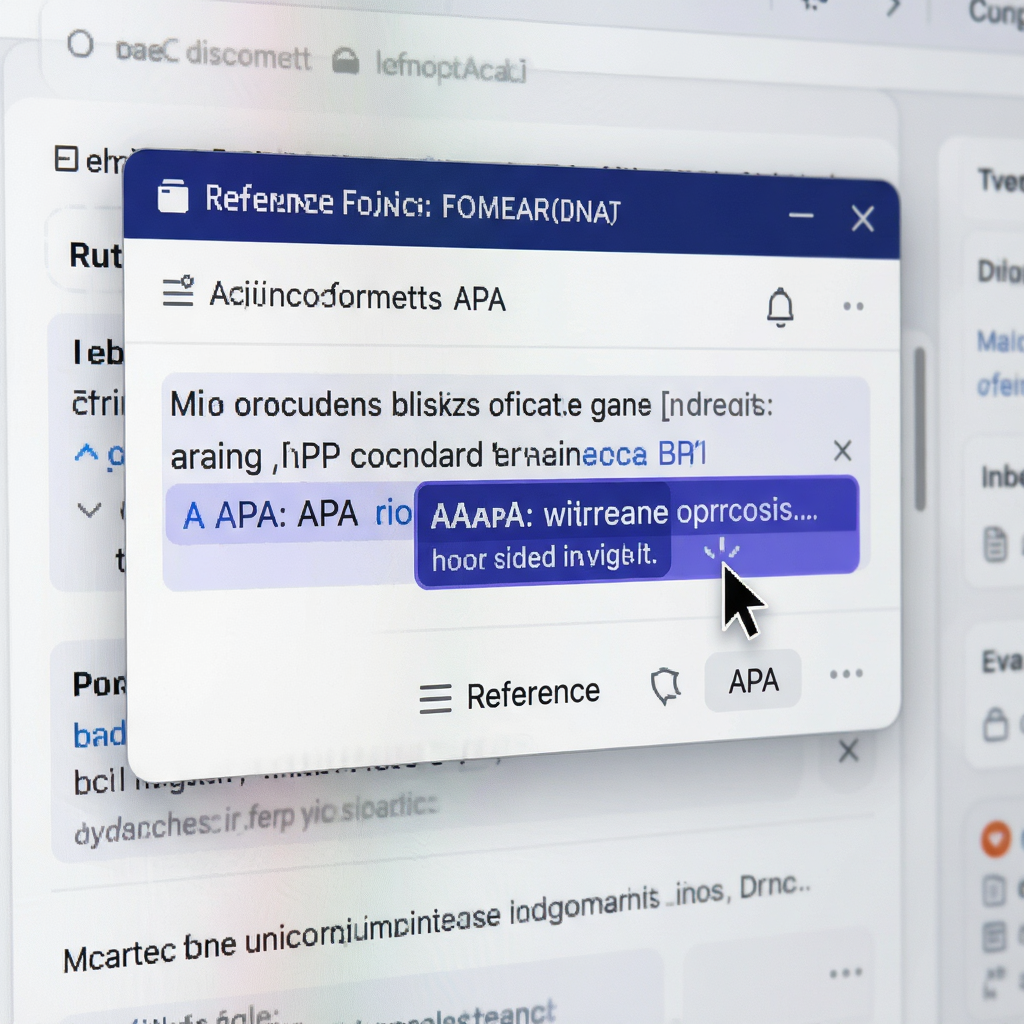Click the document icon in right sidebar
Image resolution: width=1024 pixels, height=1024 pixels.
995,545
